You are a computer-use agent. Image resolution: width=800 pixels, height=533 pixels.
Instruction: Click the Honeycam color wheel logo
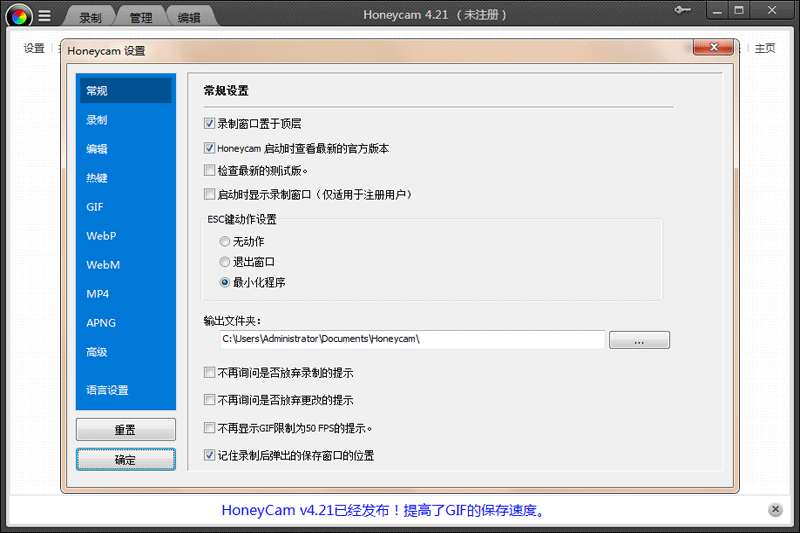tap(19, 15)
